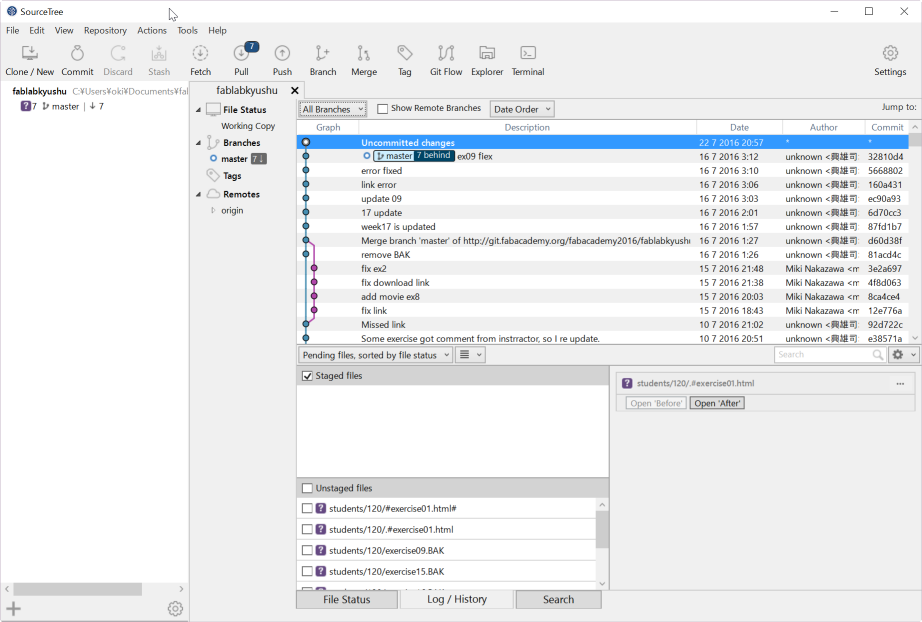Open the Explorer toolbar icon

tap(487, 53)
